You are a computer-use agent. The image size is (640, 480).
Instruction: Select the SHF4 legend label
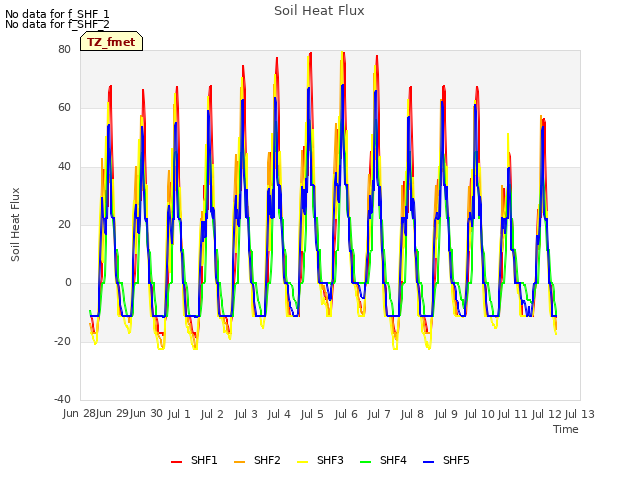click(393, 460)
